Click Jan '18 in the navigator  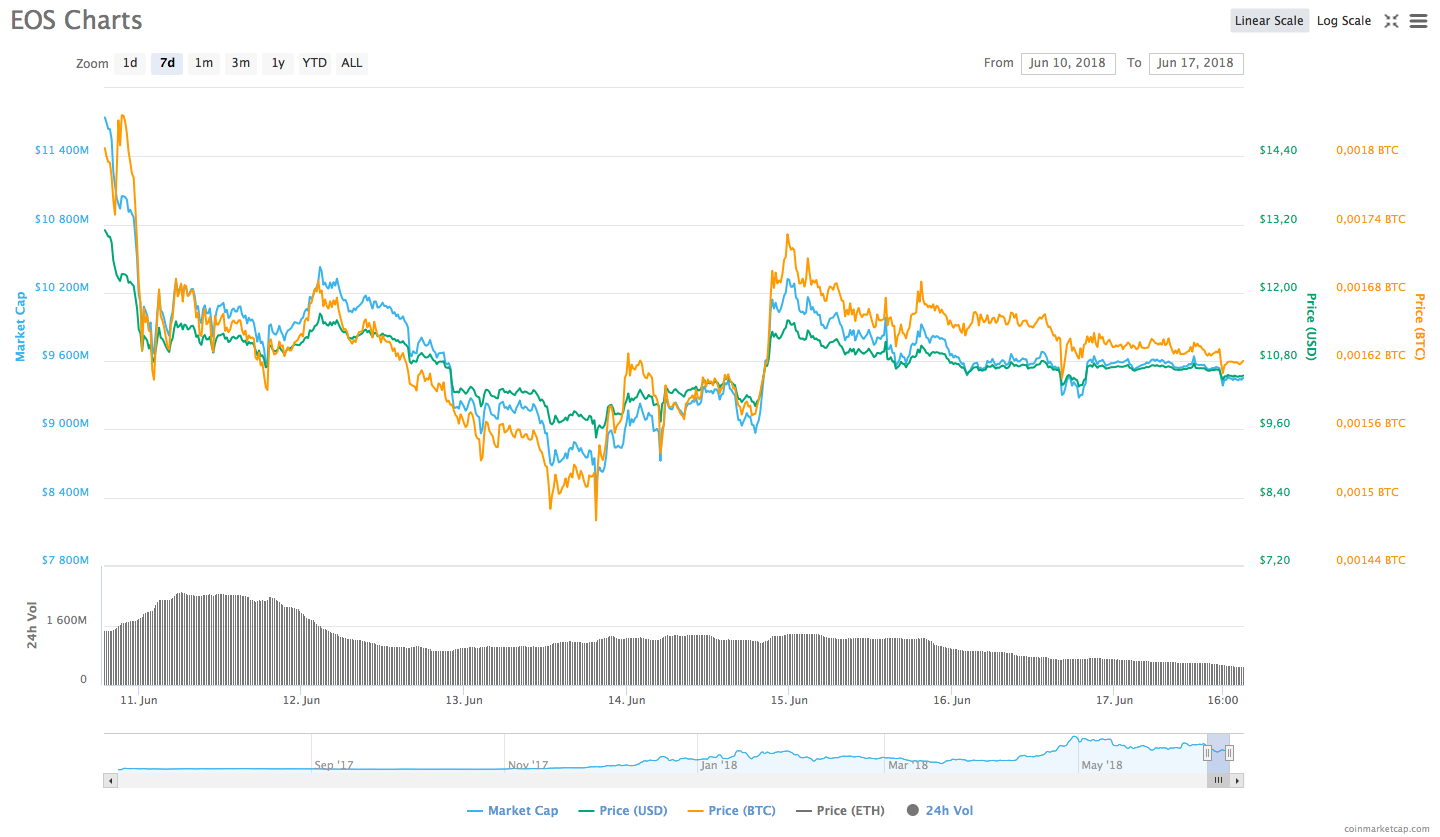click(x=719, y=765)
